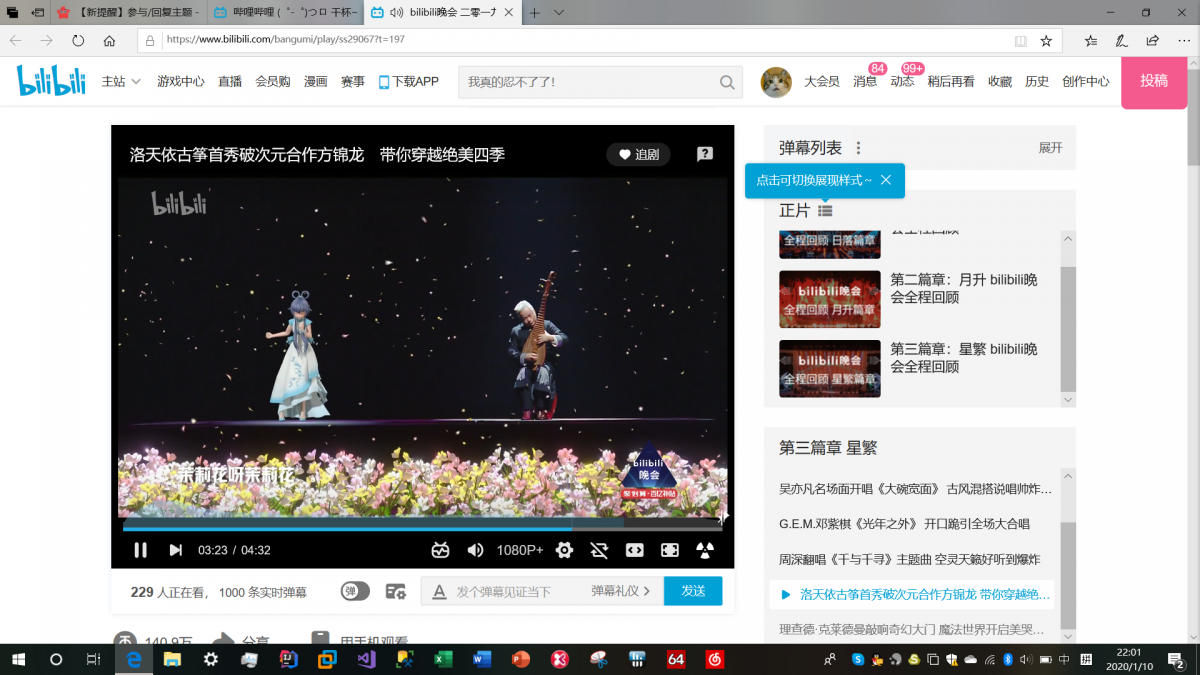Expand the danmaku list with 展开
The width and height of the screenshot is (1200, 675).
click(x=1050, y=148)
